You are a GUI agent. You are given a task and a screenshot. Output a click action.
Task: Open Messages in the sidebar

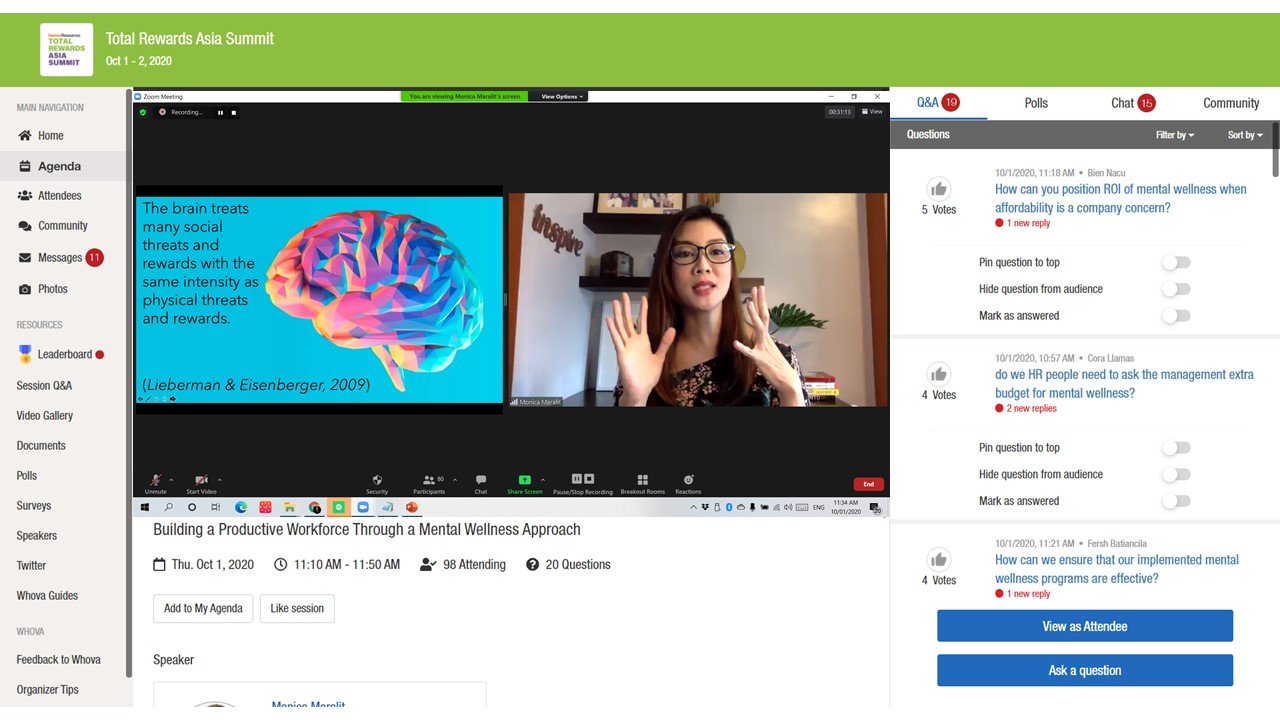[x=60, y=258]
